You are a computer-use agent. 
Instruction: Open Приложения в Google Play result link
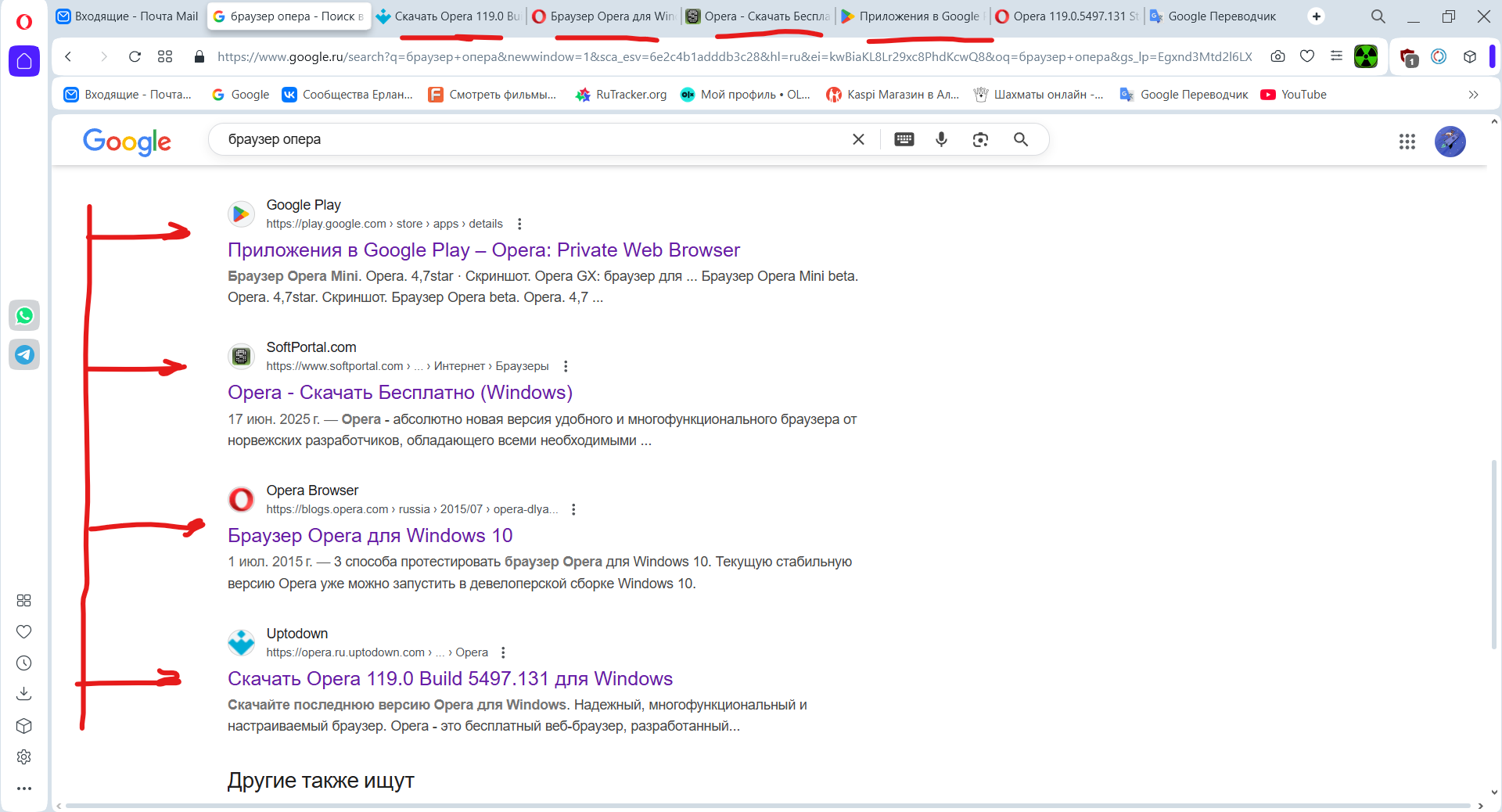pyautogui.click(x=483, y=250)
